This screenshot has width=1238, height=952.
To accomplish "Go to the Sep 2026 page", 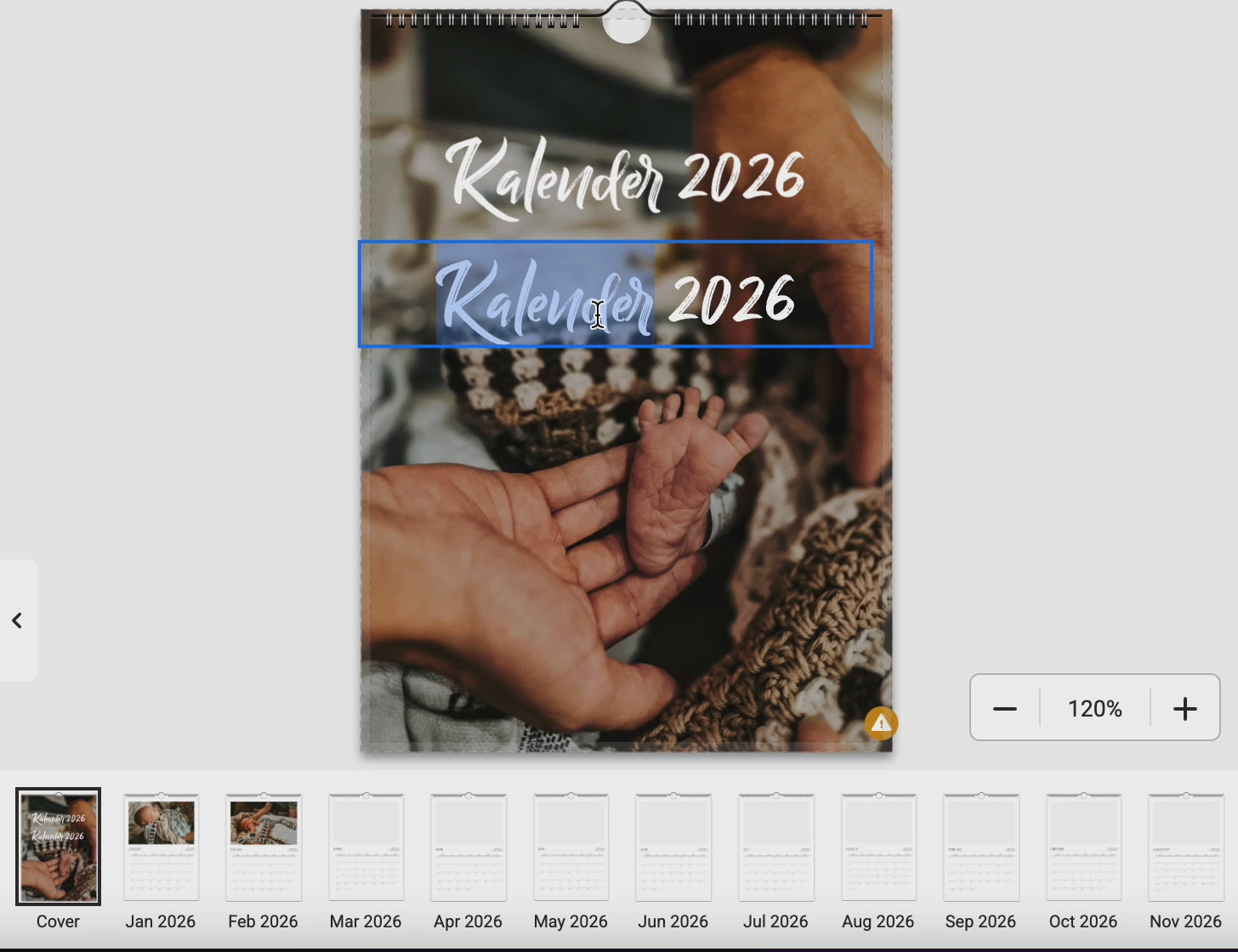I will (x=980, y=847).
